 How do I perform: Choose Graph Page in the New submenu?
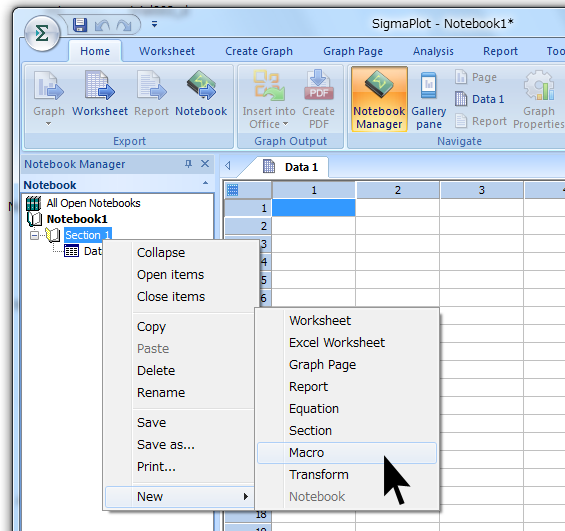pos(322,365)
